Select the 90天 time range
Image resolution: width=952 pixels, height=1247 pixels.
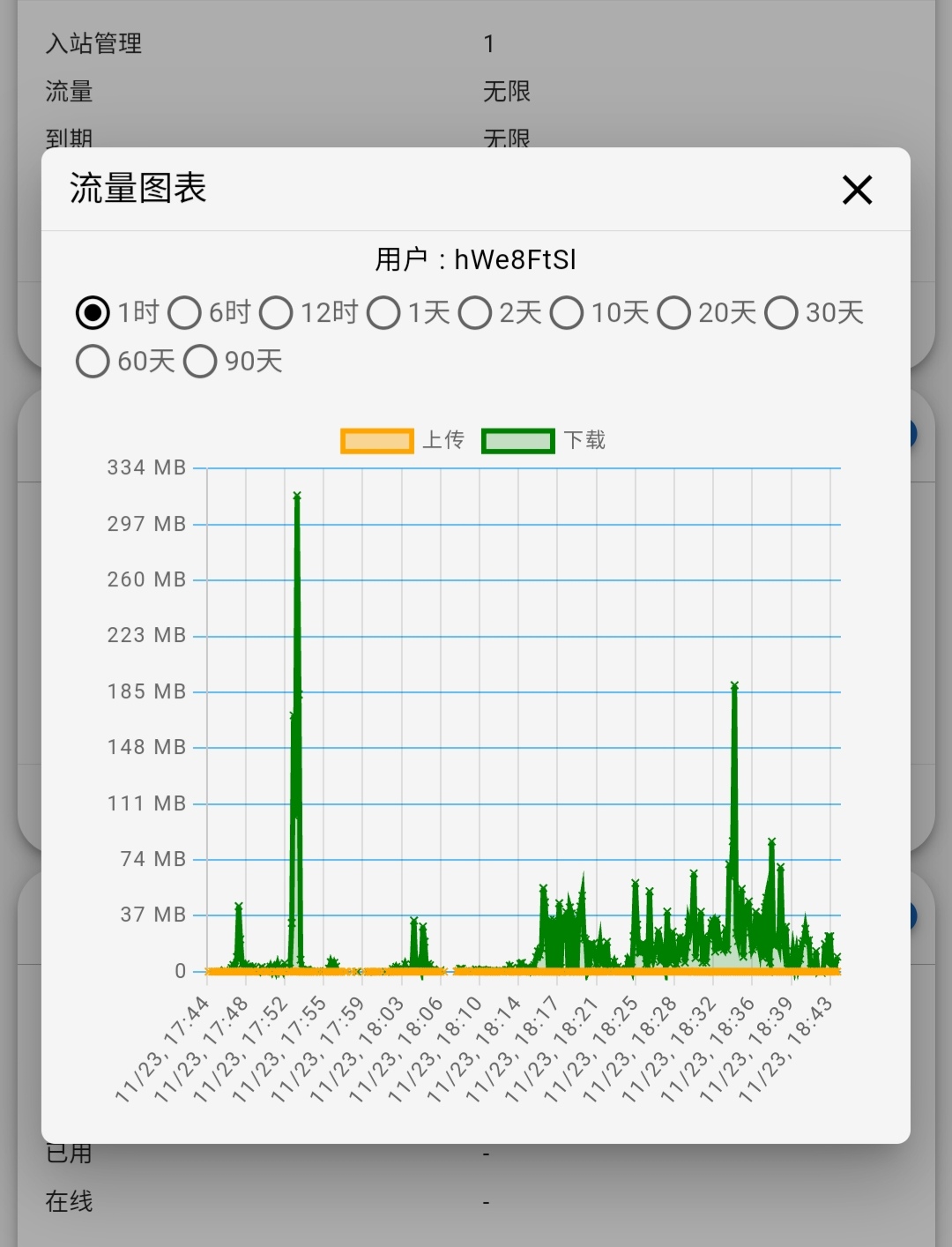[x=200, y=361]
